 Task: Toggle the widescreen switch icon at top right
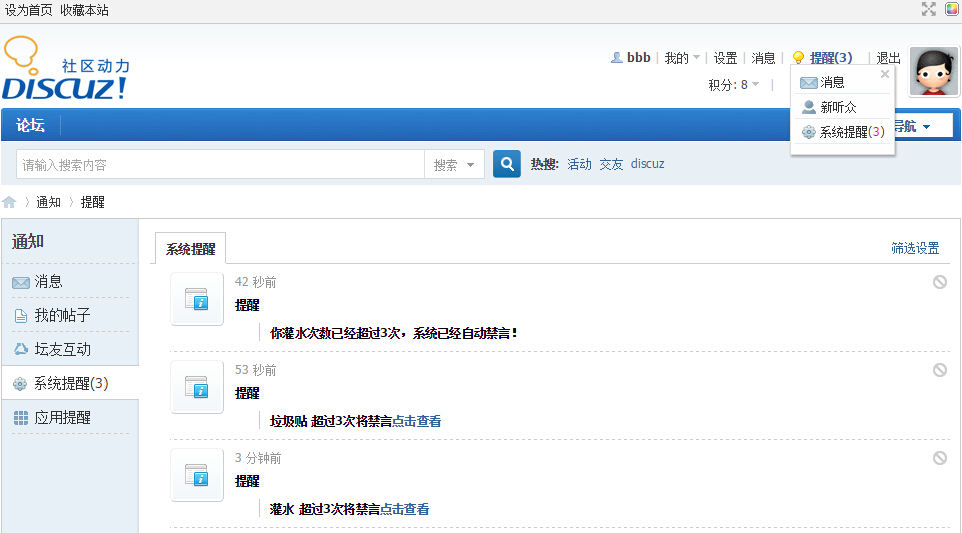(928, 9)
